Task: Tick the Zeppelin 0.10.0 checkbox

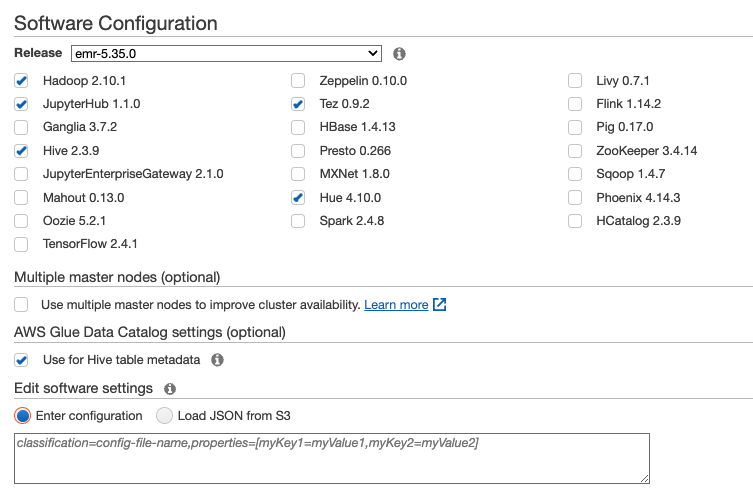Action: coord(298,81)
